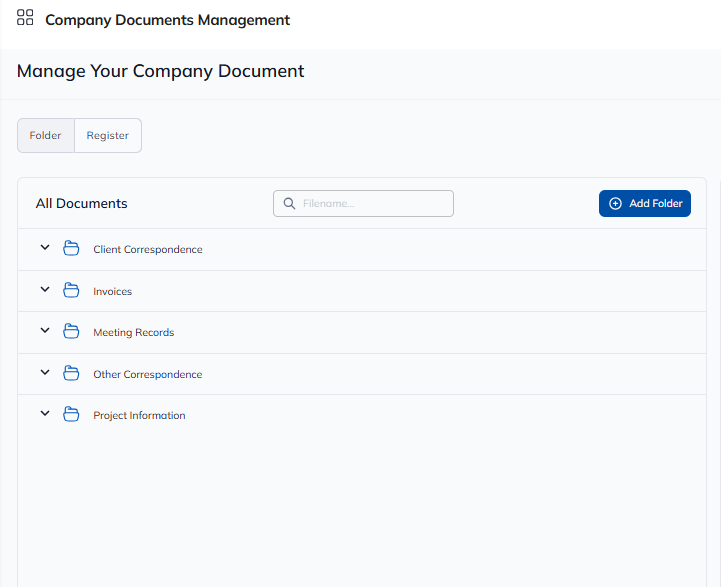Toggle the Meeting Records chevron arrow
Viewport: 721px width, 587px height.
(45, 331)
